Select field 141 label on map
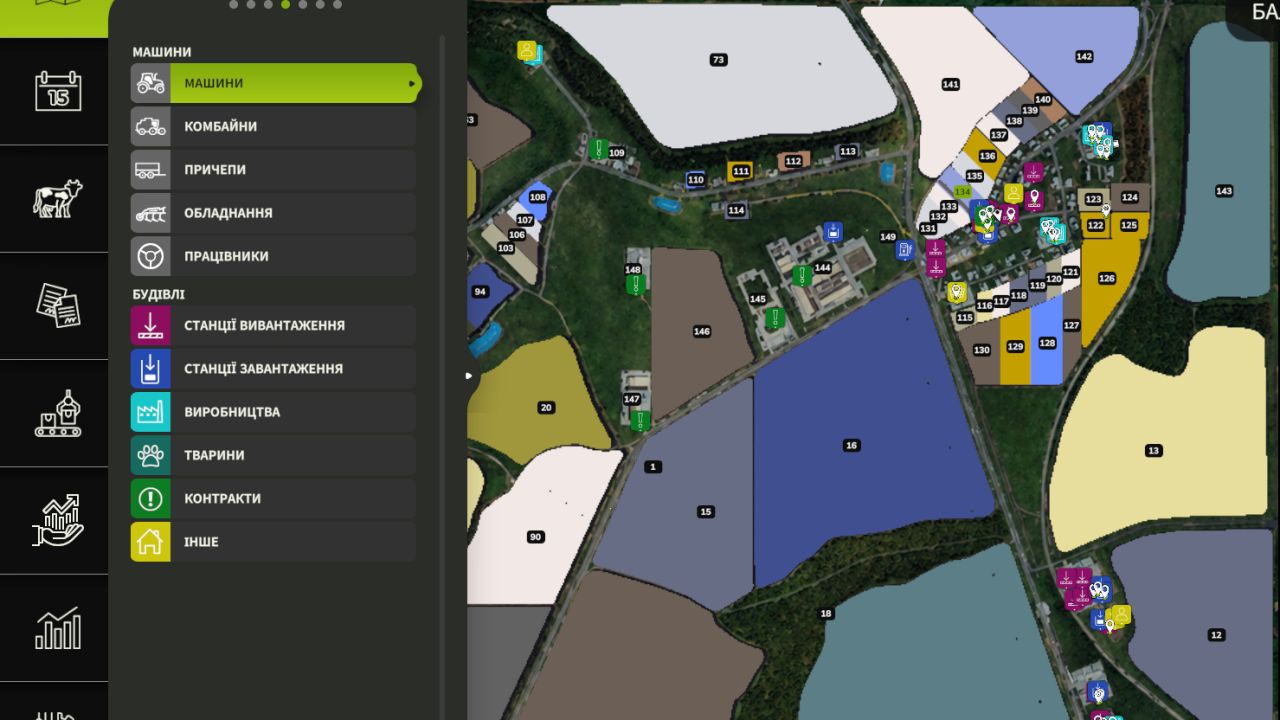 [x=951, y=84]
